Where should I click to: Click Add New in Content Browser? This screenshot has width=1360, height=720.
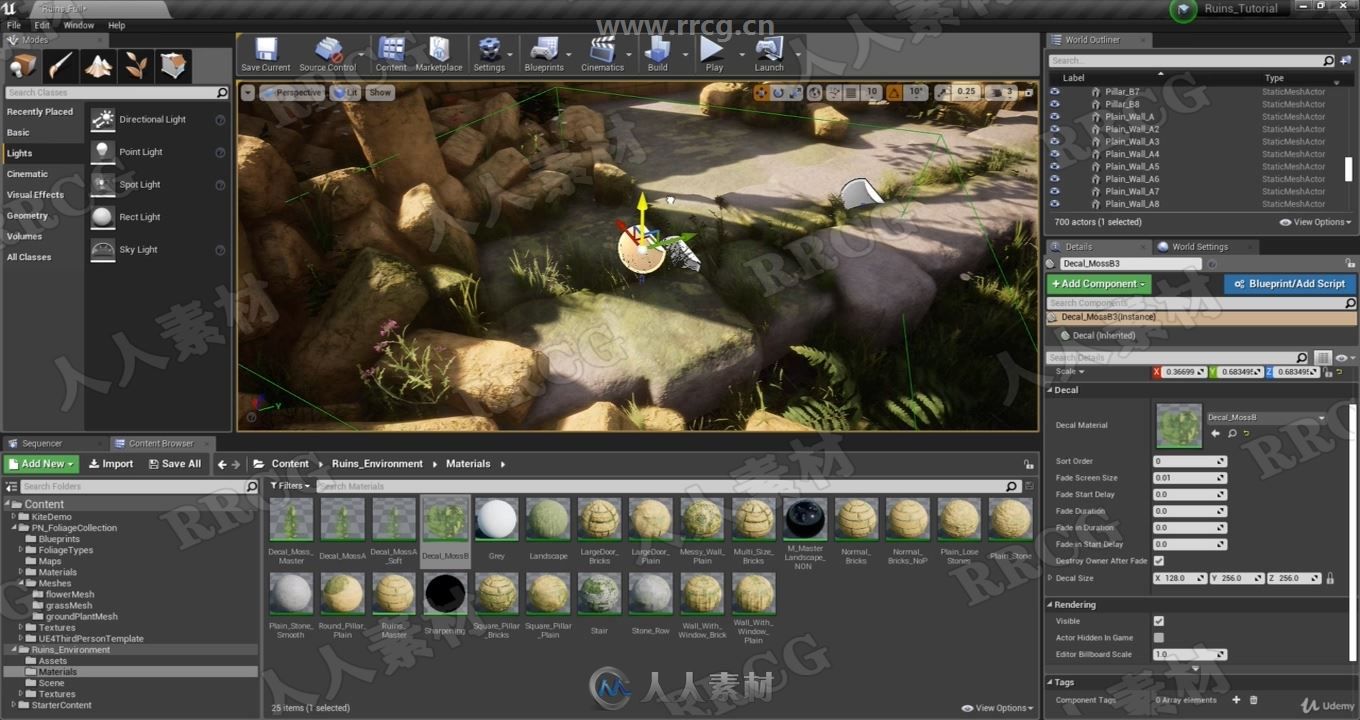pyautogui.click(x=41, y=464)
